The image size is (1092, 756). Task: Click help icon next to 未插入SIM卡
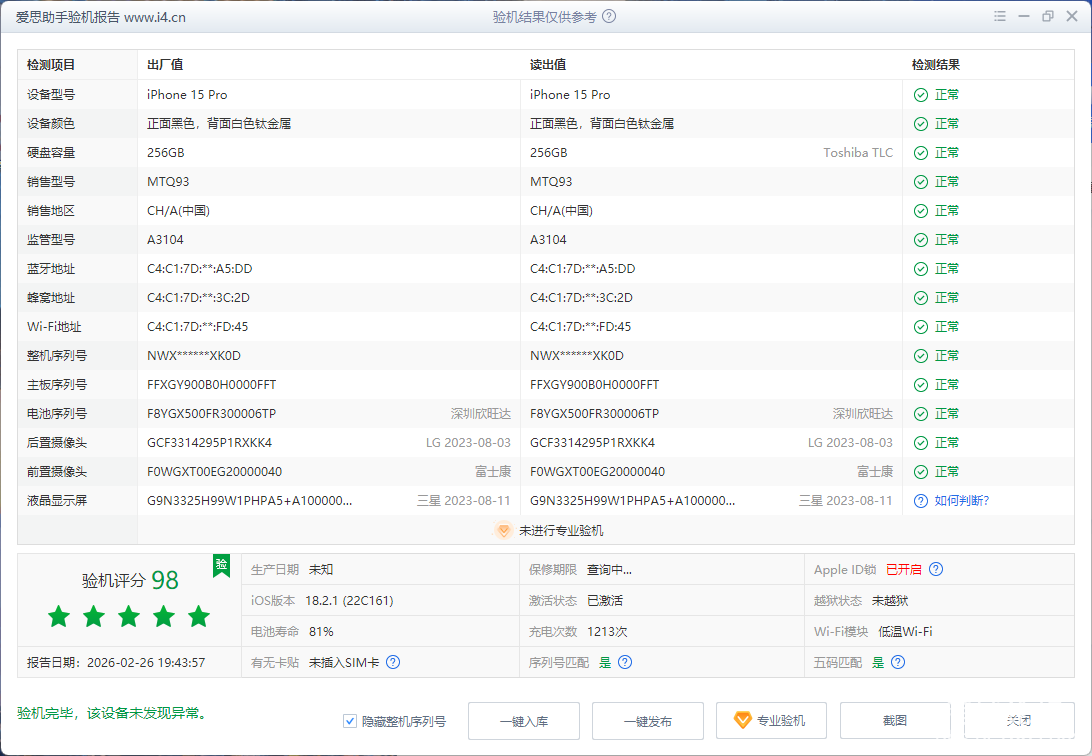click(393, 662)
